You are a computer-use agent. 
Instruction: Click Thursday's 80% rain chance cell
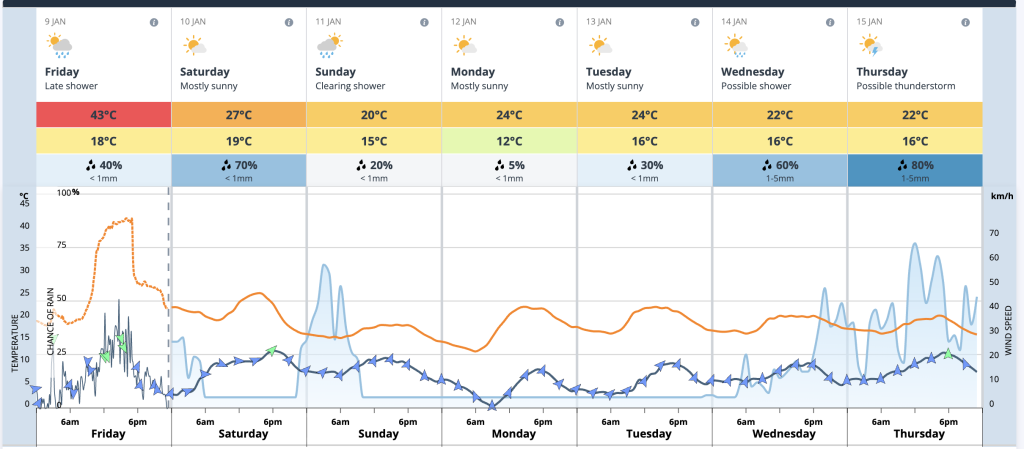click(x=914, y=170)
